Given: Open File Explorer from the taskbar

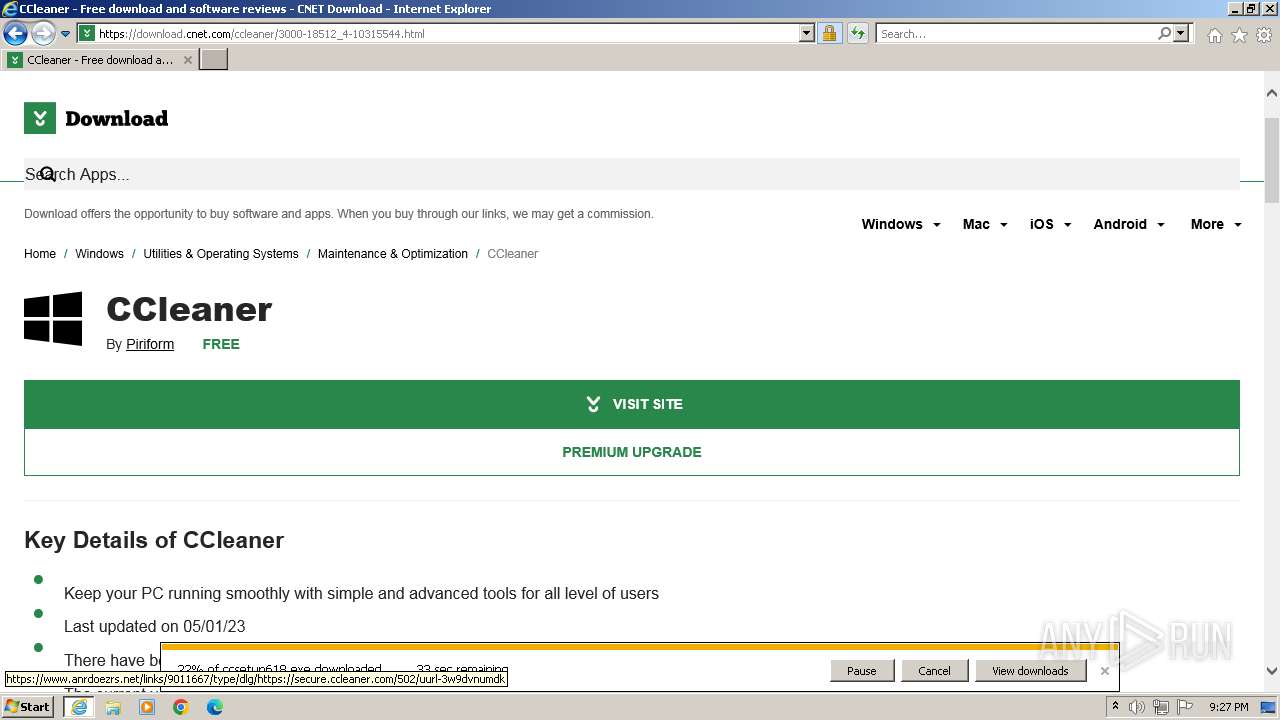Looking at the screenshot, I should 113,707.
